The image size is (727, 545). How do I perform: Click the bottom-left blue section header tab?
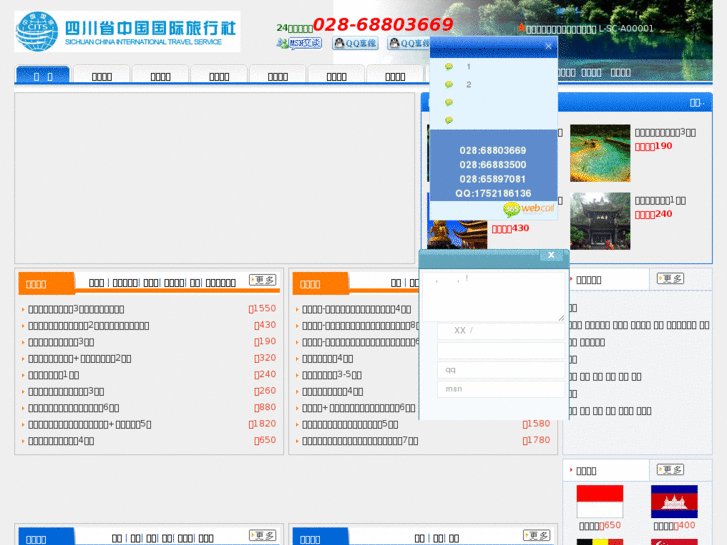(46, 538)
